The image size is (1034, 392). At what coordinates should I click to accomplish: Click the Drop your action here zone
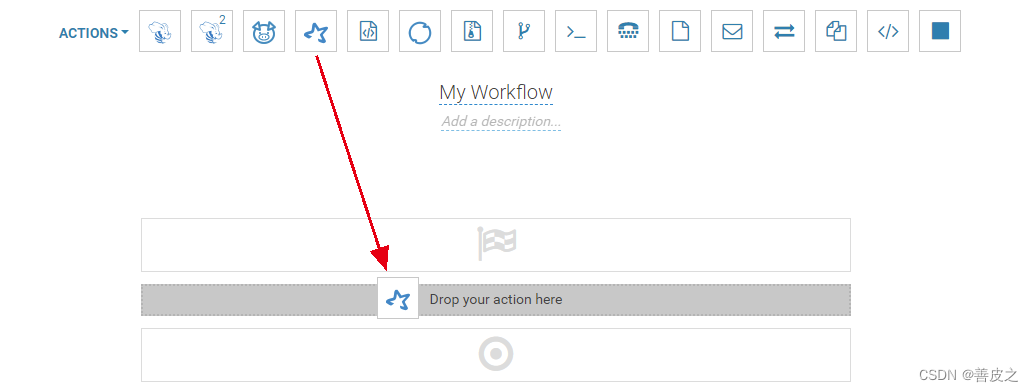(x=496, y=300)
